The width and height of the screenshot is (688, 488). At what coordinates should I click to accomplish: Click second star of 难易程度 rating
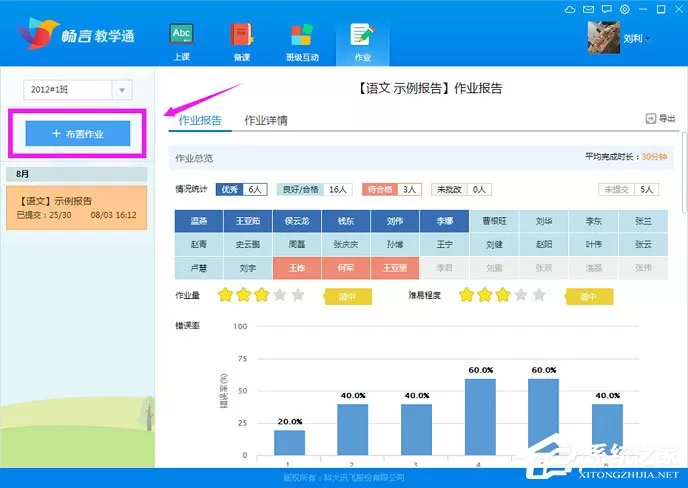coord(485,294)
